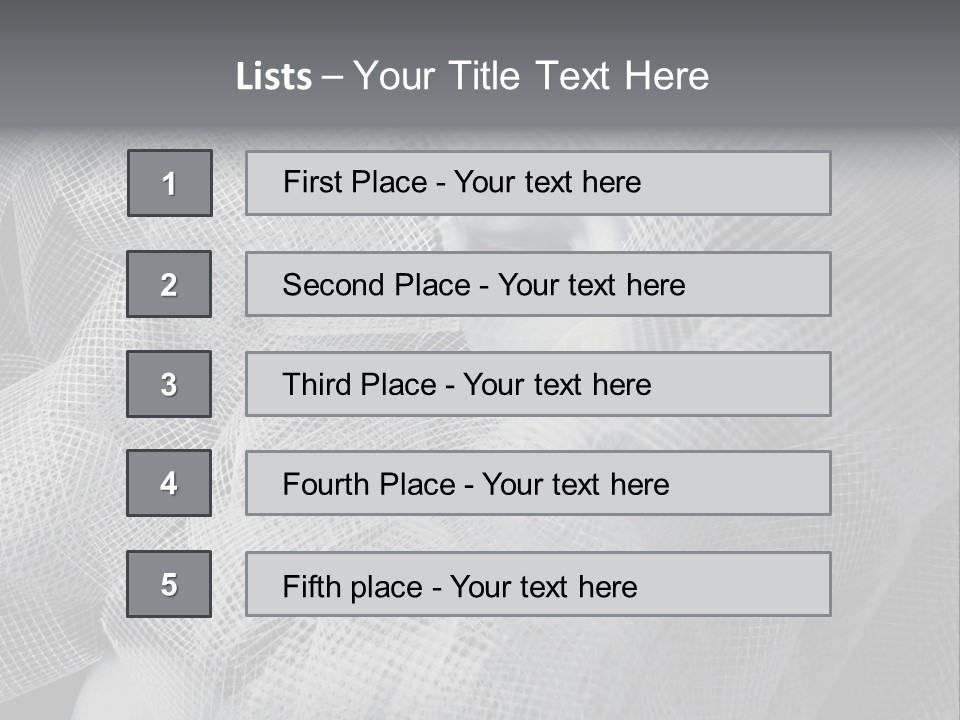Screen dimensions: 960x720
Task: Click the word 'Third' in row three
Action: click(318, 385)
